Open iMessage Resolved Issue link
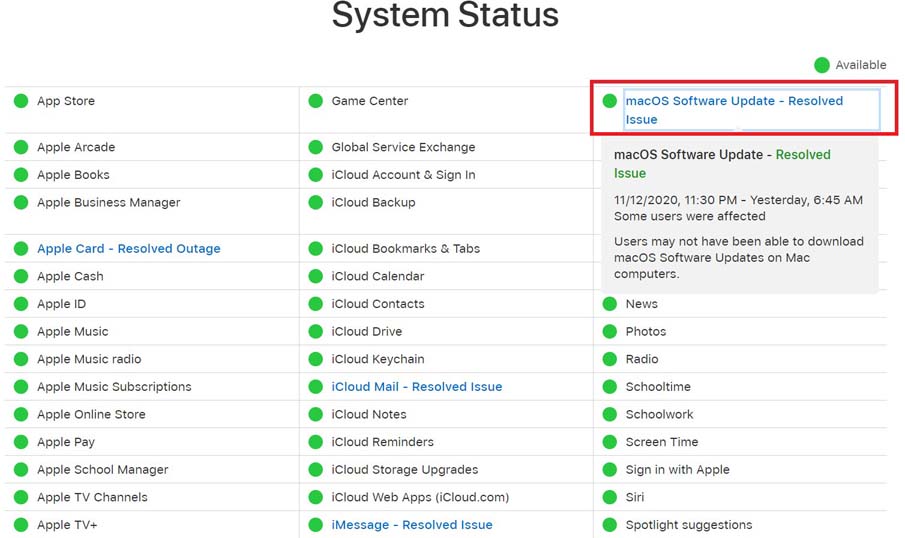905x538 pixels. click(x=412, y=525)
